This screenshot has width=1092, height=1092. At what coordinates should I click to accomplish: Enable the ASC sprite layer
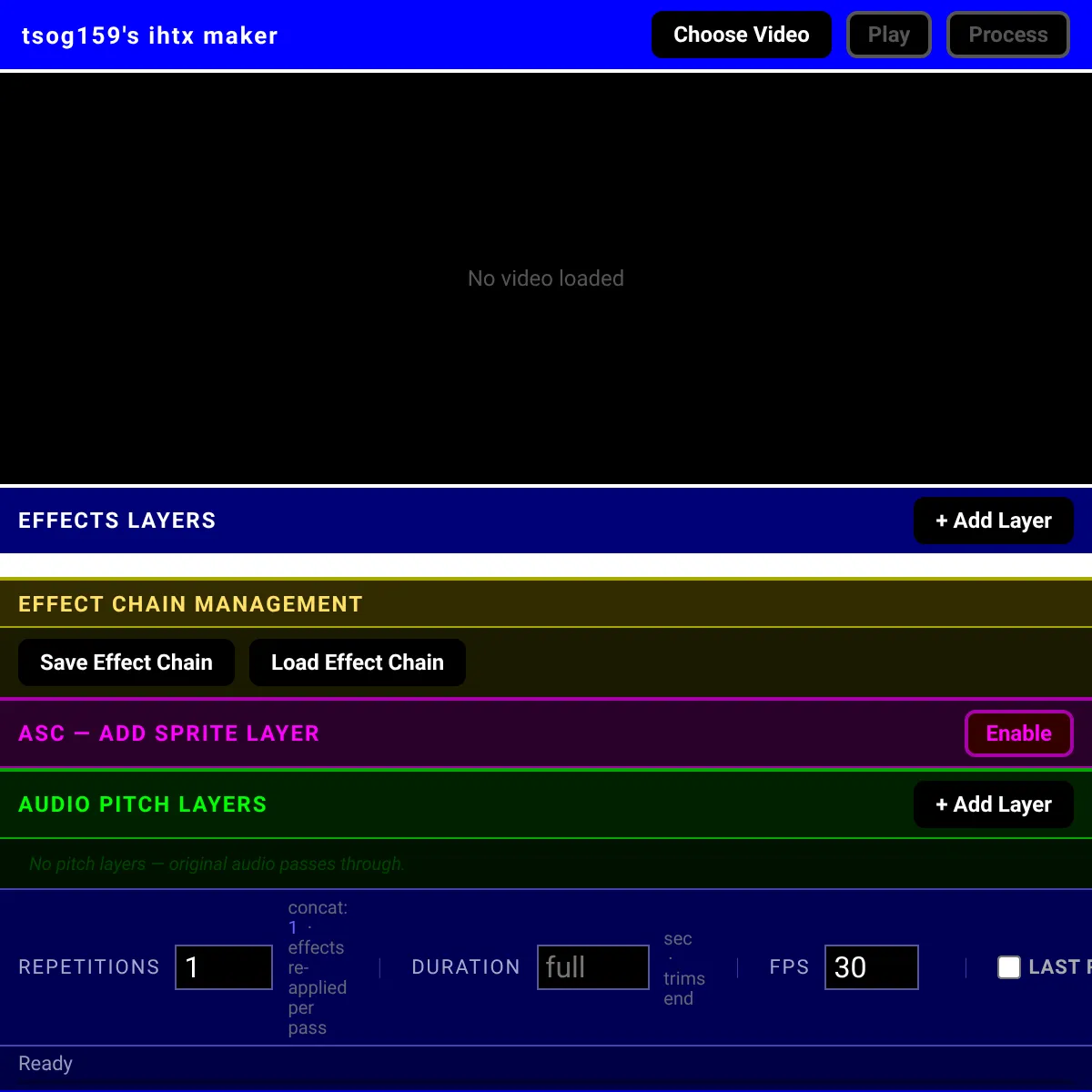1019,733
